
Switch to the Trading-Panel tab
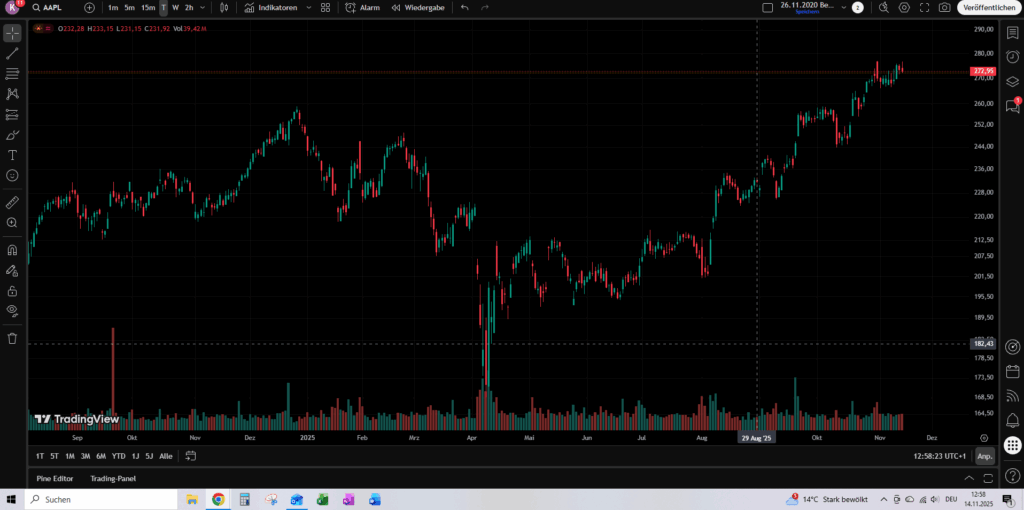[113, 478]
